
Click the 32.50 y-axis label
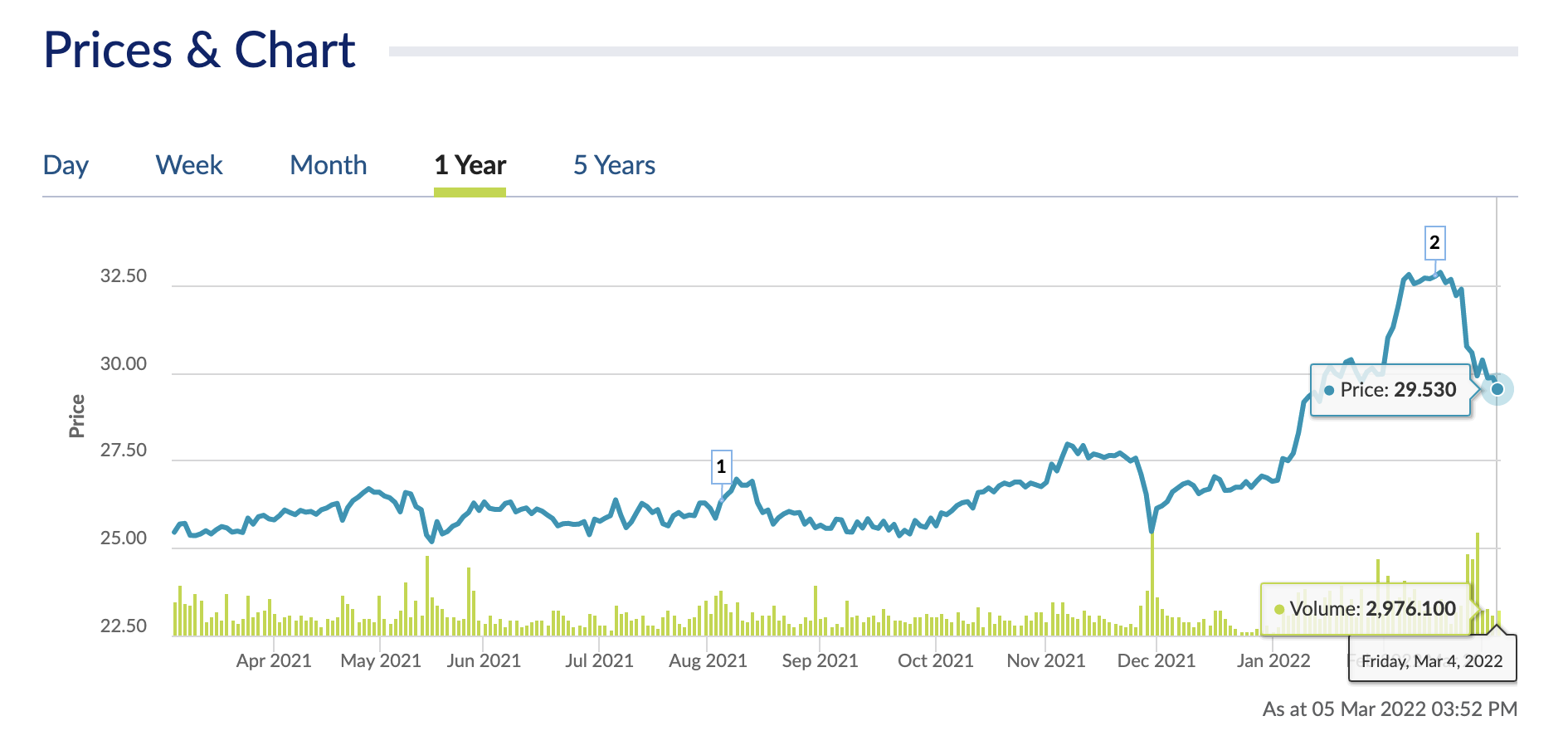(x=124, y=276)
